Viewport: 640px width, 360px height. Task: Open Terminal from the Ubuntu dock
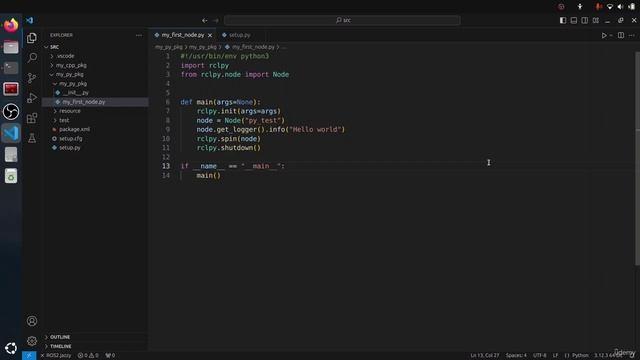point(11,68)
